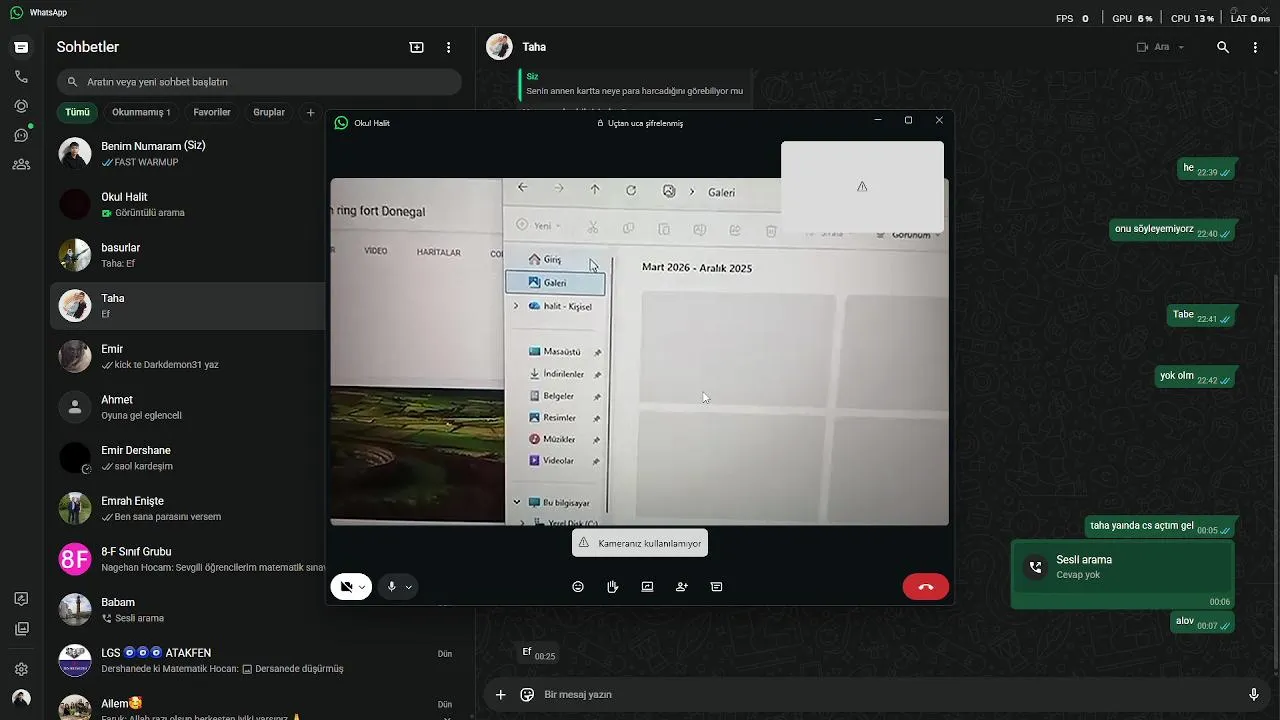Open Sohbetler three-dot menu
The image size is (1280, 720).
coord(449,47)
